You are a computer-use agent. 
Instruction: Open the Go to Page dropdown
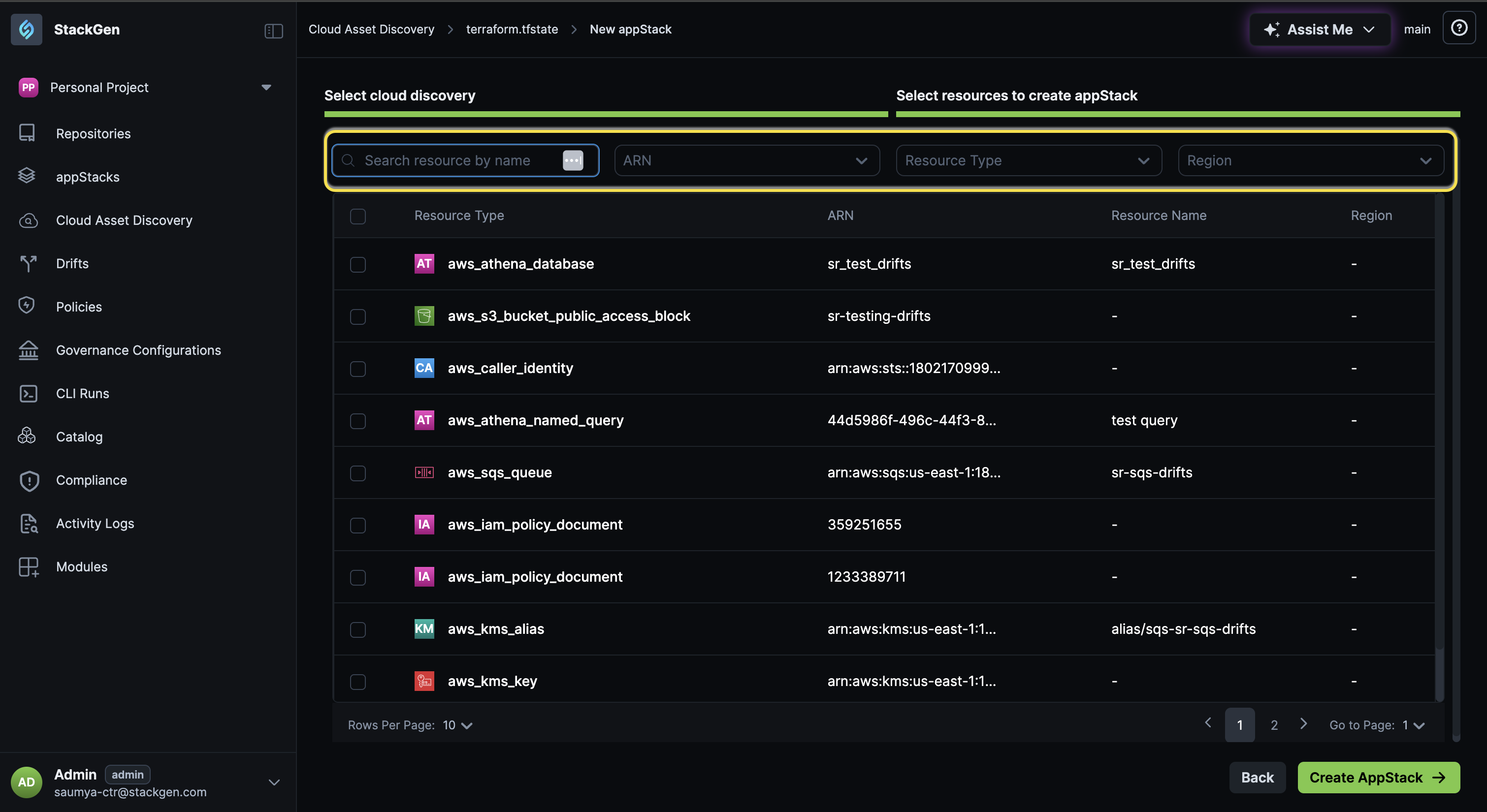(1413, 725)
